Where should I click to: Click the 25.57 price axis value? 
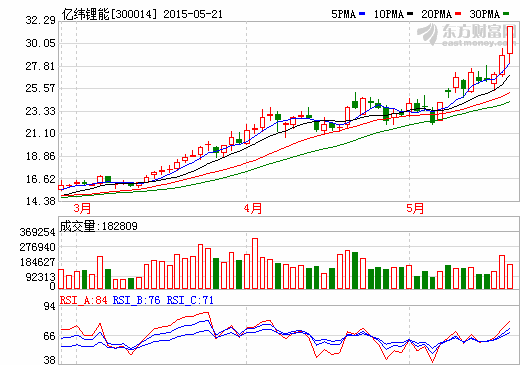[40, 88]
